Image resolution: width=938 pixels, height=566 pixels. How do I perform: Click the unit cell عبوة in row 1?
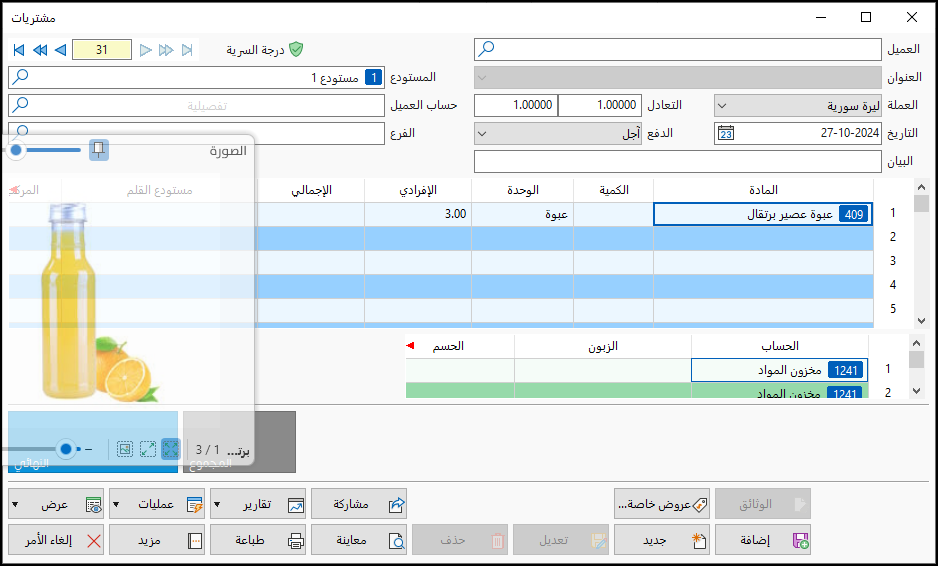[x=522, y=214]
